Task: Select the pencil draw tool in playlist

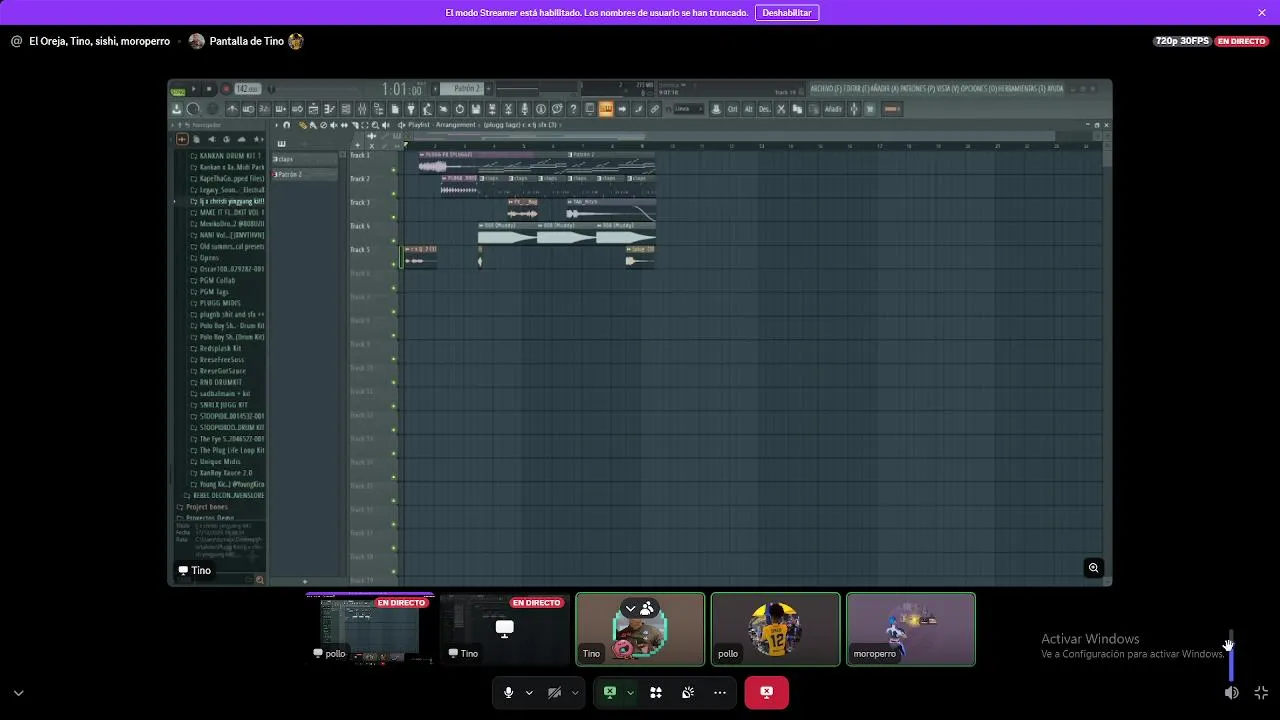Action: tap(303, 125)
